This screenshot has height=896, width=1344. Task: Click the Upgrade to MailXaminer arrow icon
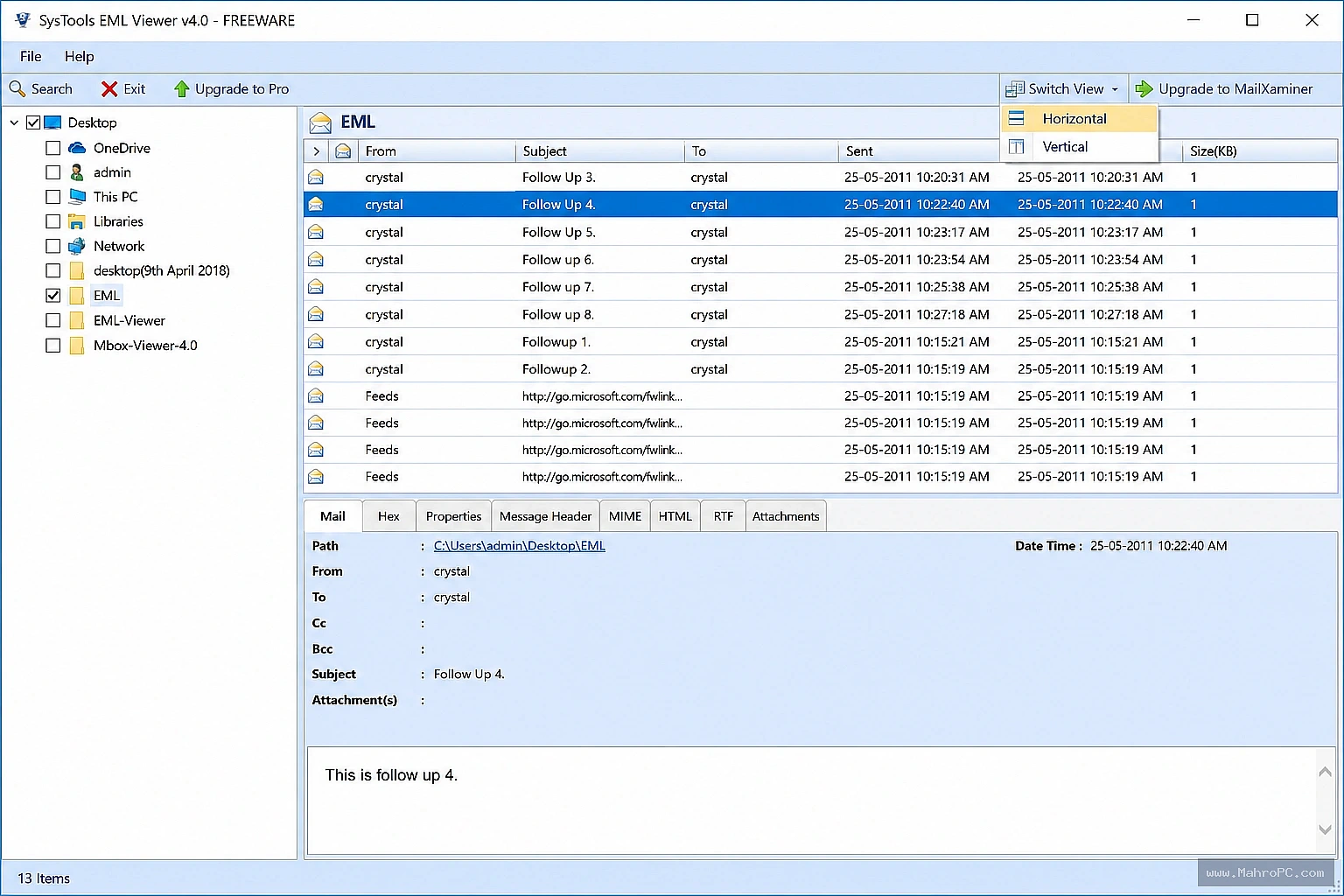[x=1144, y=89]
